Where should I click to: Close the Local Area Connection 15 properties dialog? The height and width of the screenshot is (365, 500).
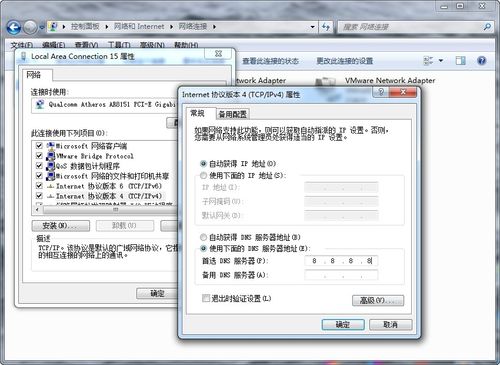click(218, 54)
